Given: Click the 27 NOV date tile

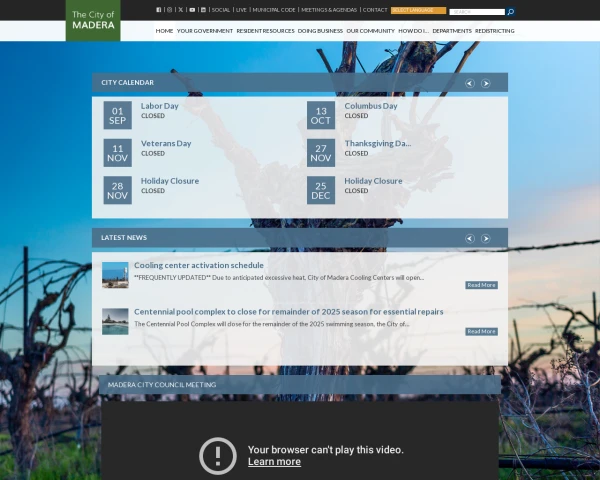Looking at the screenshot, I should 321,153.
